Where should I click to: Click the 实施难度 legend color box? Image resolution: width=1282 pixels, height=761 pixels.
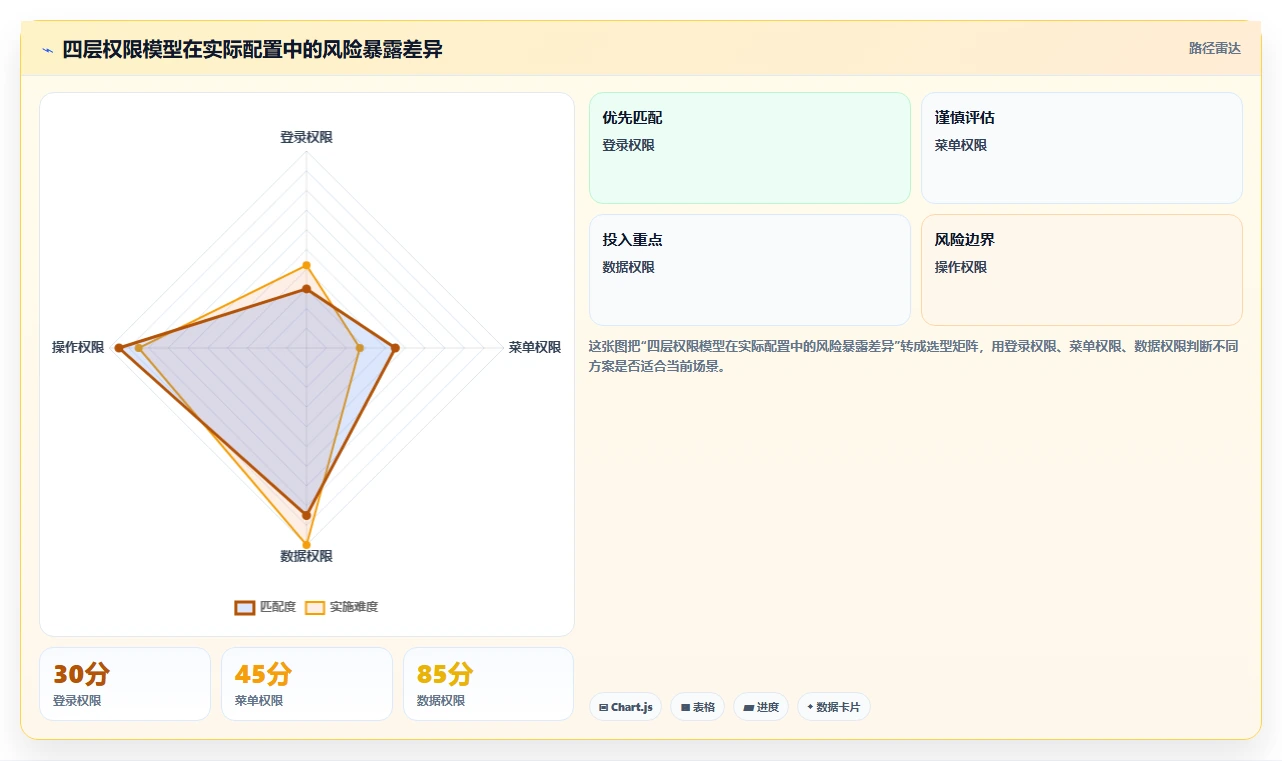point(315,607)
